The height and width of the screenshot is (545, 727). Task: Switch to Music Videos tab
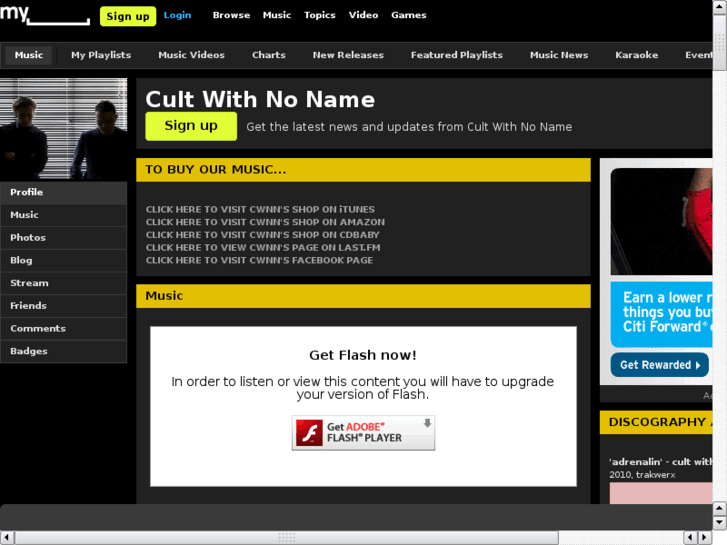191,55
